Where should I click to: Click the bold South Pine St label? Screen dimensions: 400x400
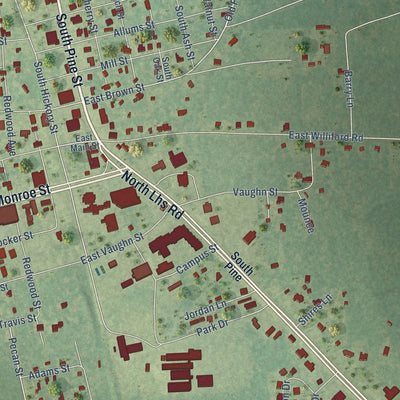click(69, 49)
